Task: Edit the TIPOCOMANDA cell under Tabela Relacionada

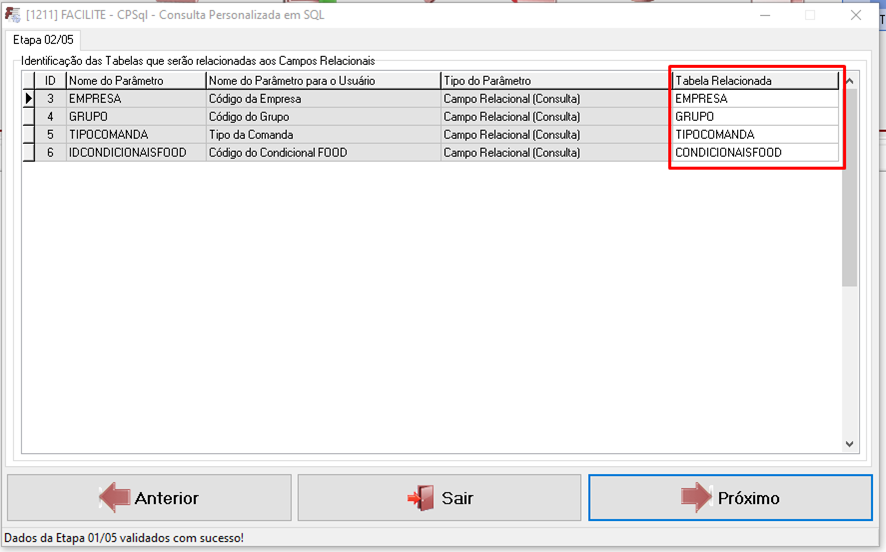Action: (755, 135)
